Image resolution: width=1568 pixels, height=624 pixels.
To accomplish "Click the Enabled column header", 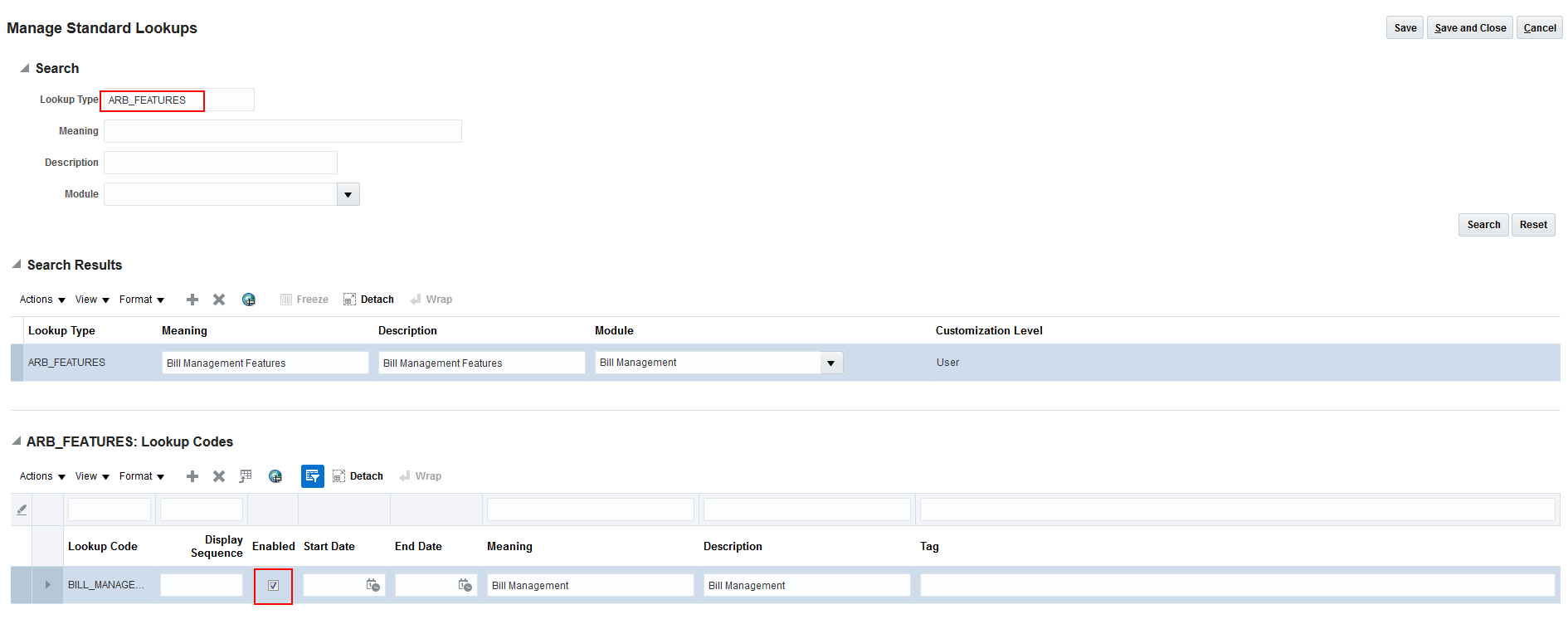I will coord(274,546).
